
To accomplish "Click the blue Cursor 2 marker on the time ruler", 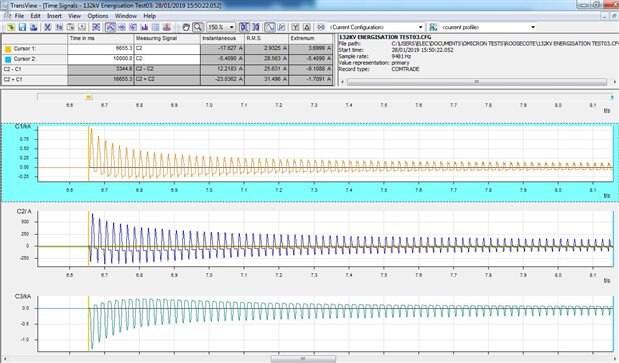I will click(612, 97).
